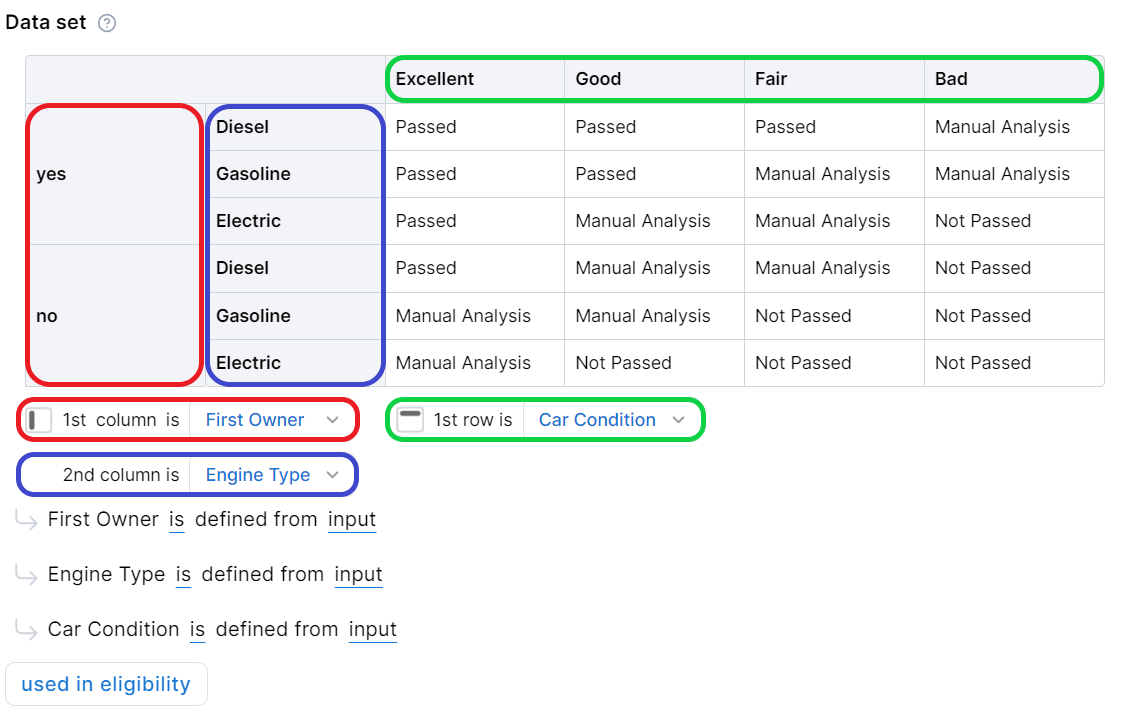Open the First Owner column dropdown
This screenshot has width=1146, height=706.
pyautogui.click(x=272, y=420)
